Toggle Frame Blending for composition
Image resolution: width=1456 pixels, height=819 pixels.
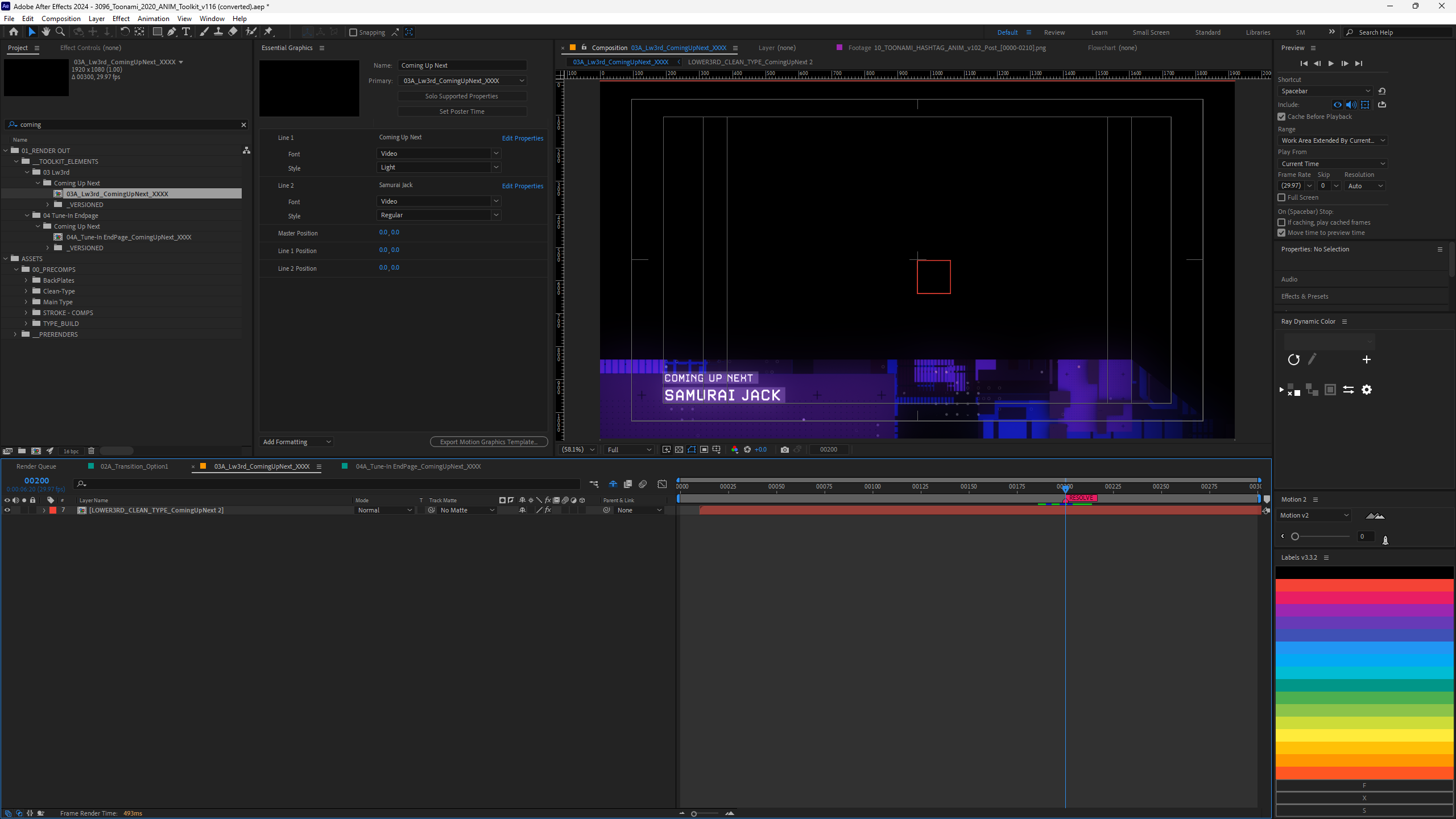pos(628,484)
